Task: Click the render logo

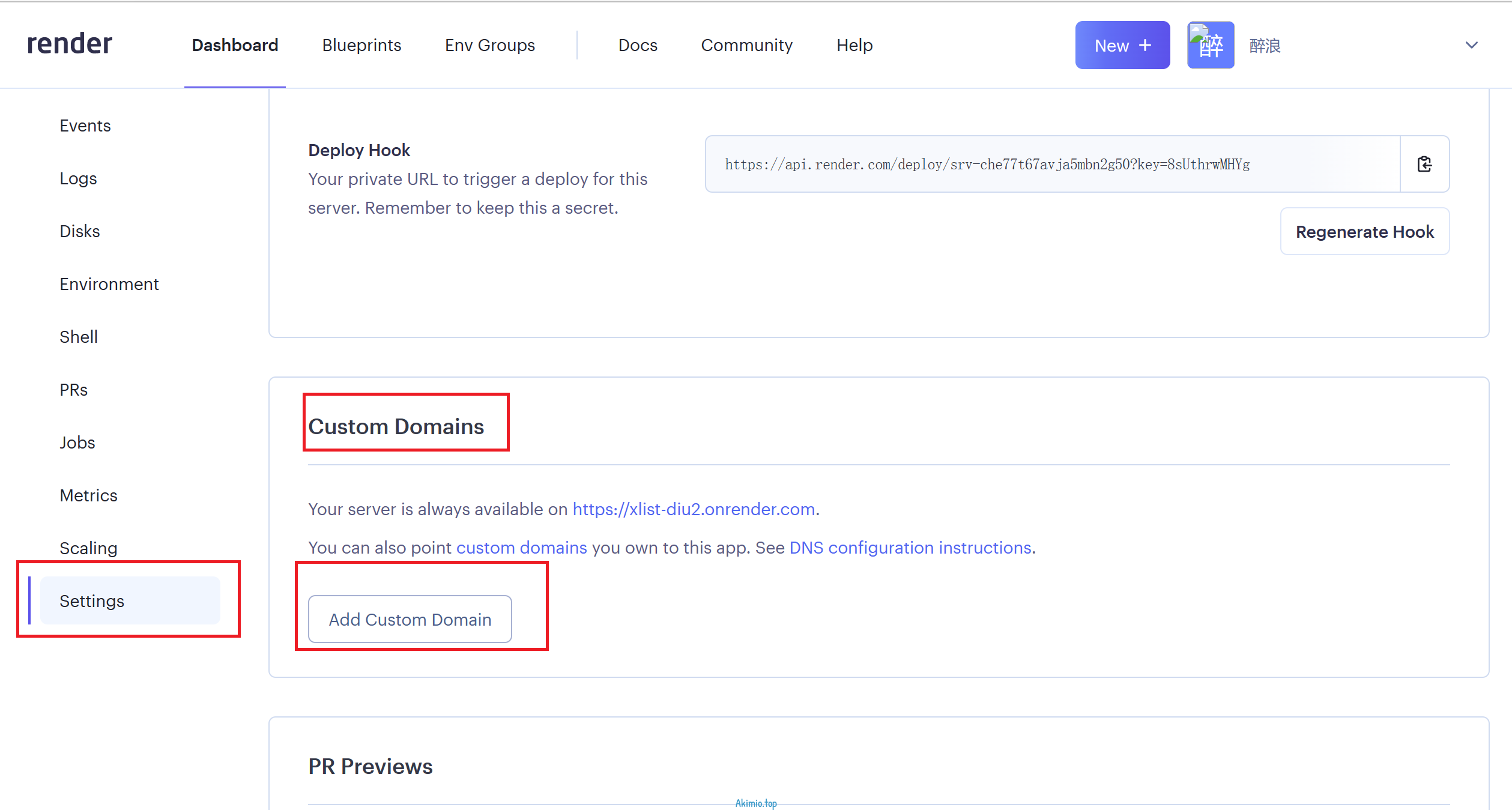Action: point(70,44)
